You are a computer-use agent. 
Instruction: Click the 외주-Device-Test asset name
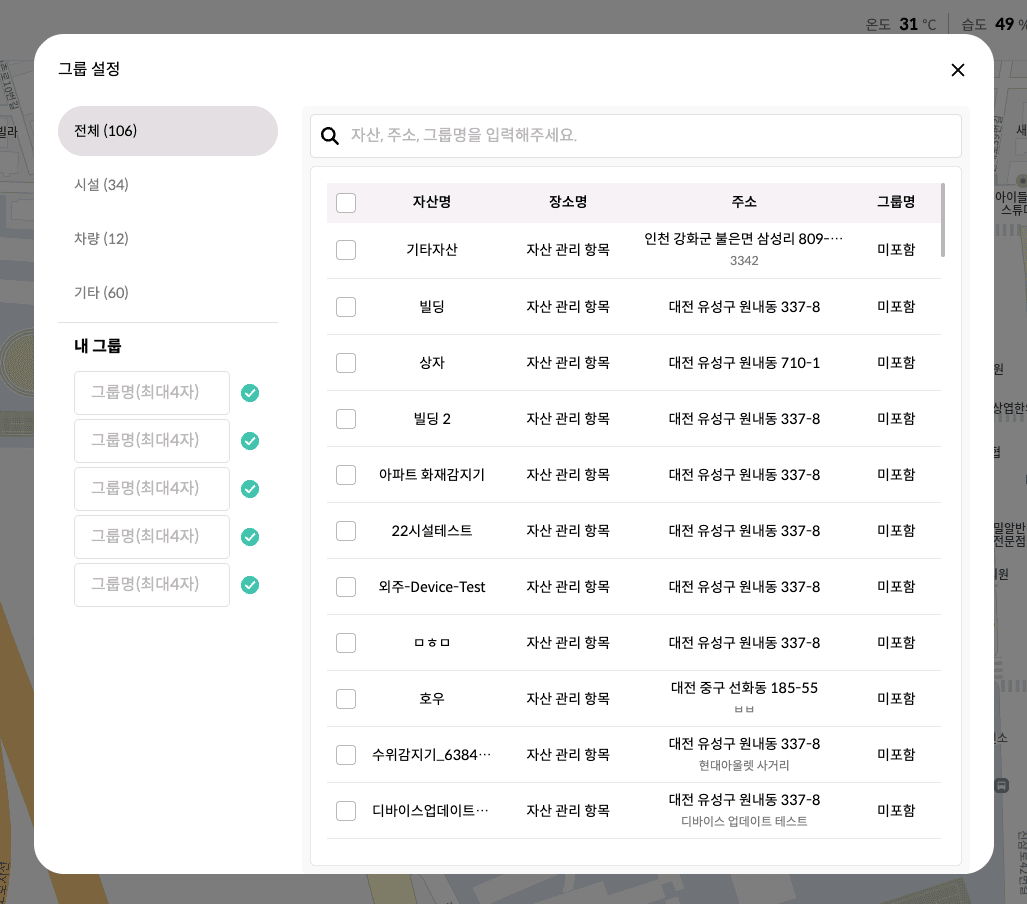coord(432,587)
